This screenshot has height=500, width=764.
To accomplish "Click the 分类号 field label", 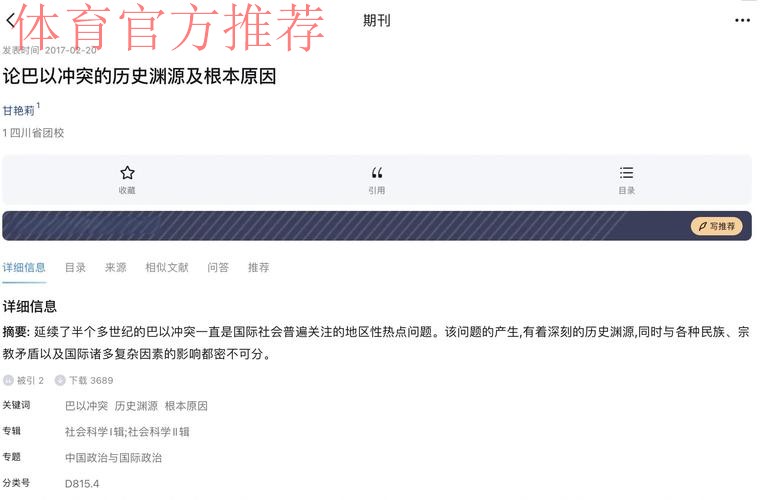I will click(16, 483).
